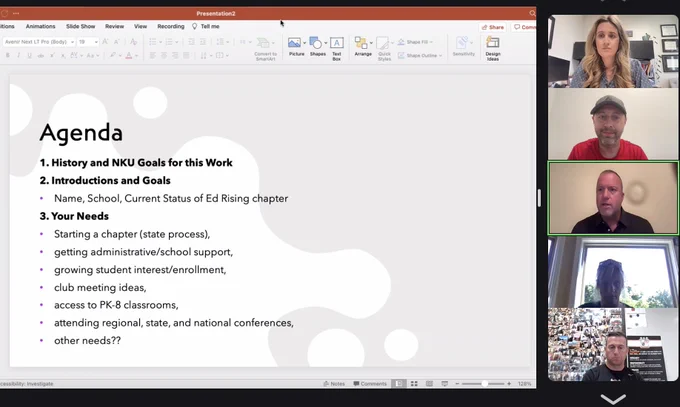
Task: Apply the red font color
Action: pos(129,55)
